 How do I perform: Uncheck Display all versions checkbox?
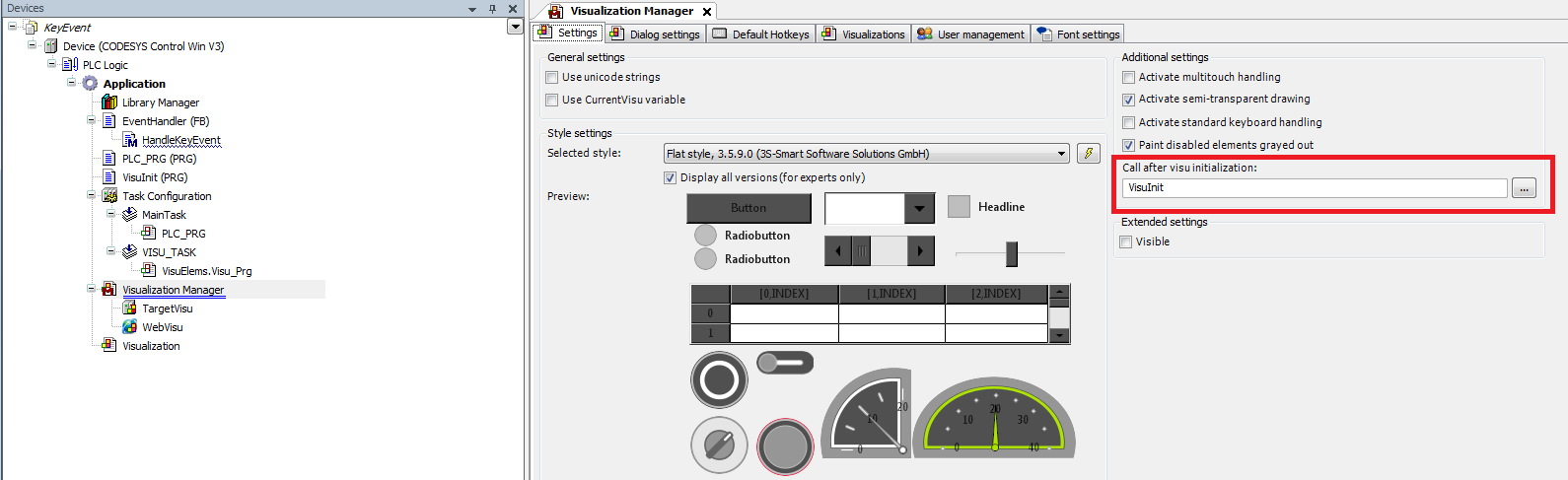click(671, 178)
